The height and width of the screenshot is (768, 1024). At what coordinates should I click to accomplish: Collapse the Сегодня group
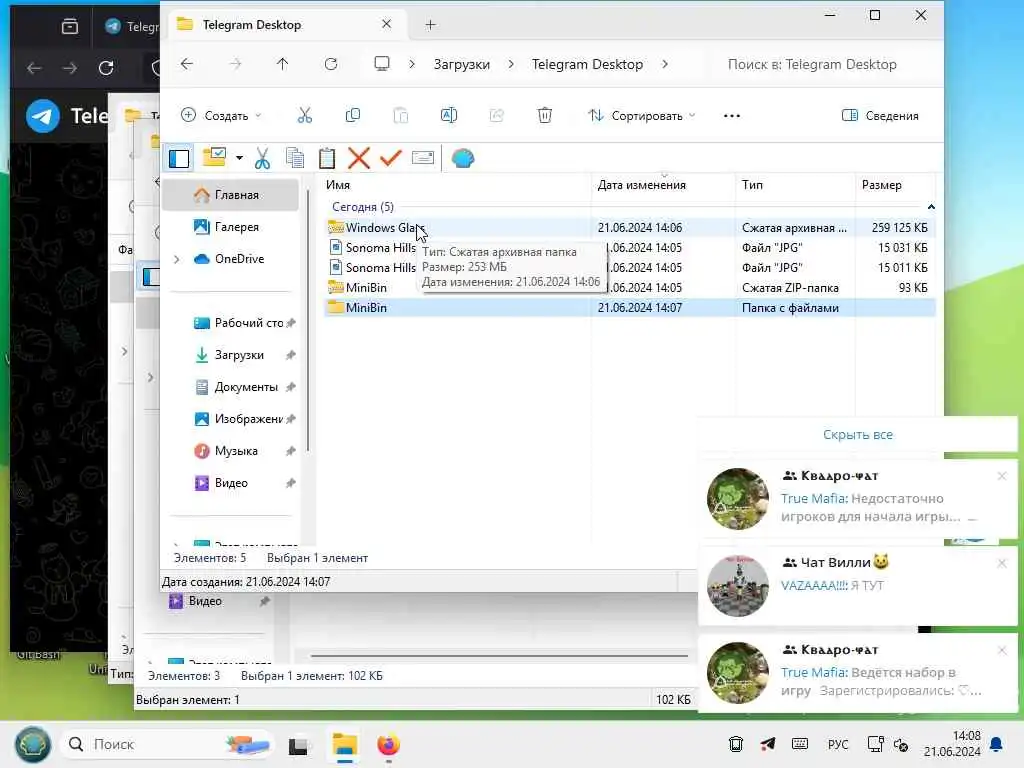pyautogui.click(x=931, y=207)
